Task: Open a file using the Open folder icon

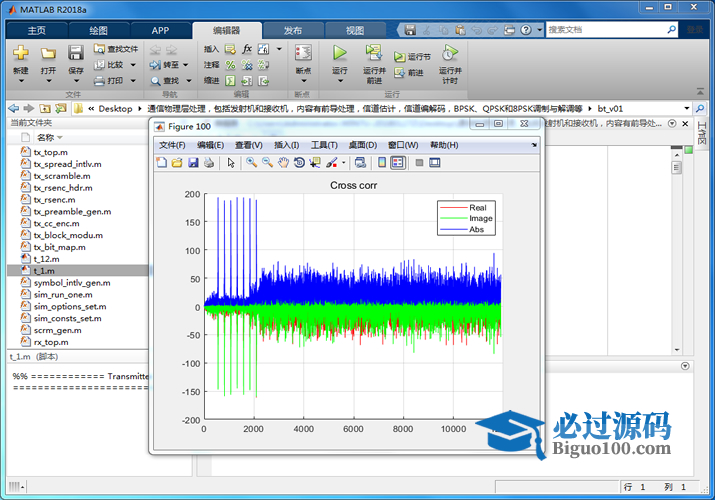Action: point(48,53)
